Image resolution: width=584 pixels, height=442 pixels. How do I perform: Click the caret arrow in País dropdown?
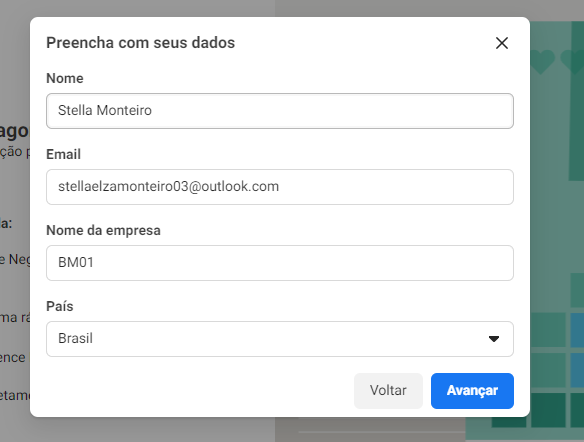(x=494, y=339)
